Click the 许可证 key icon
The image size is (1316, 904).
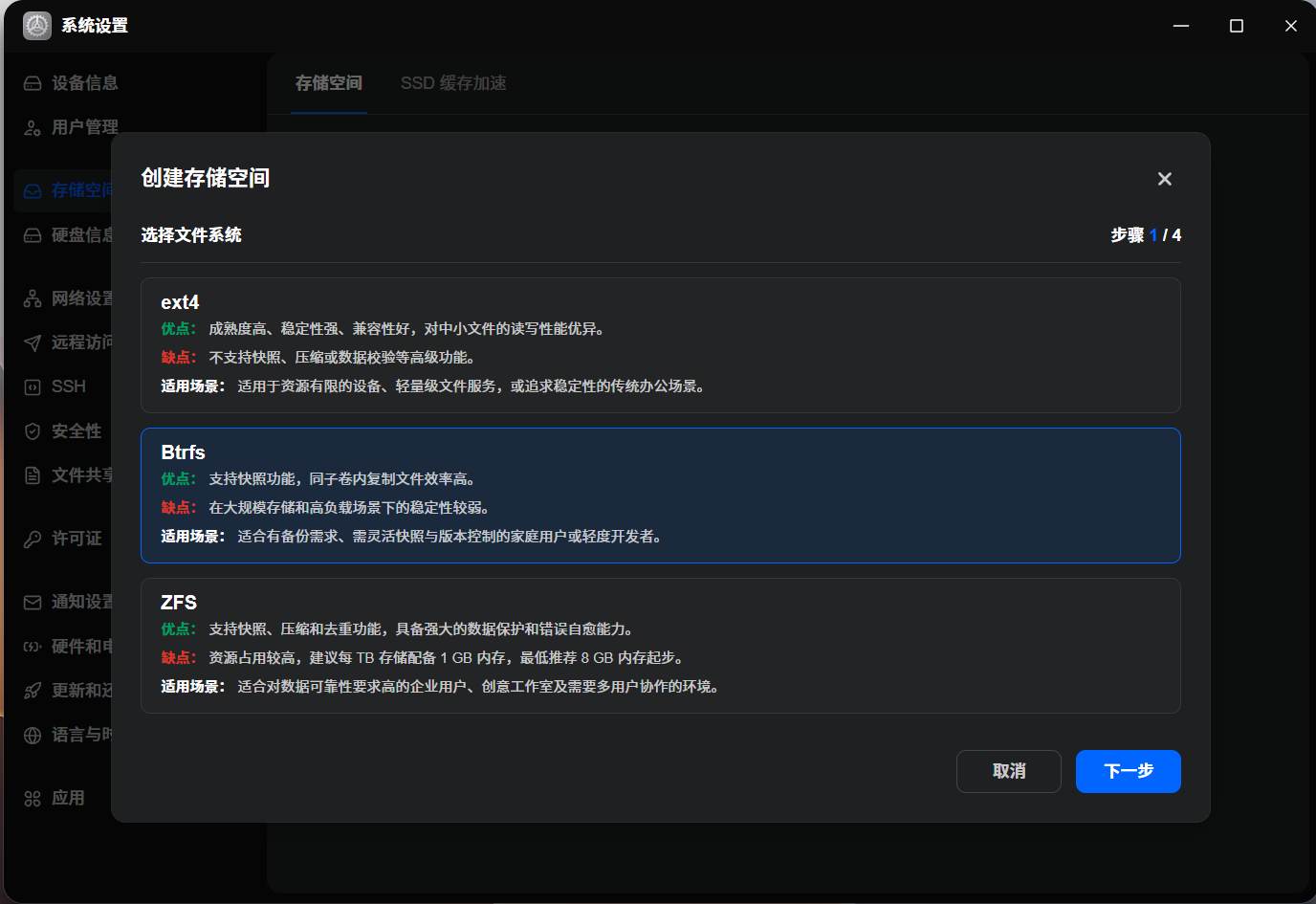click(x=33, y=539)
